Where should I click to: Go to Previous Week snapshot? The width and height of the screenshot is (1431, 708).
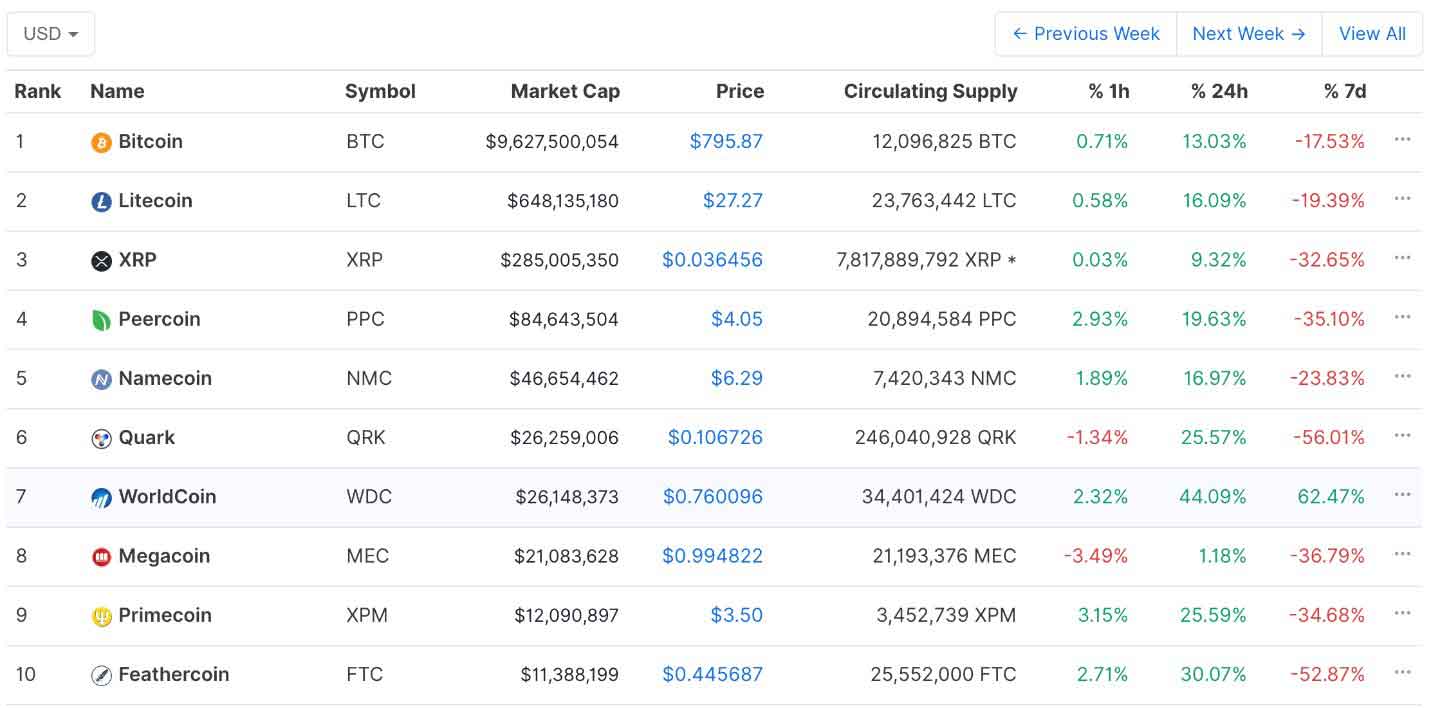(1086, 34)
